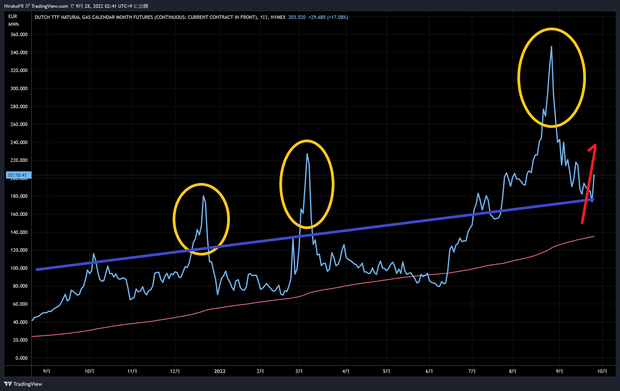Click the 80.000 price axis label

click(x=20, y=286)
